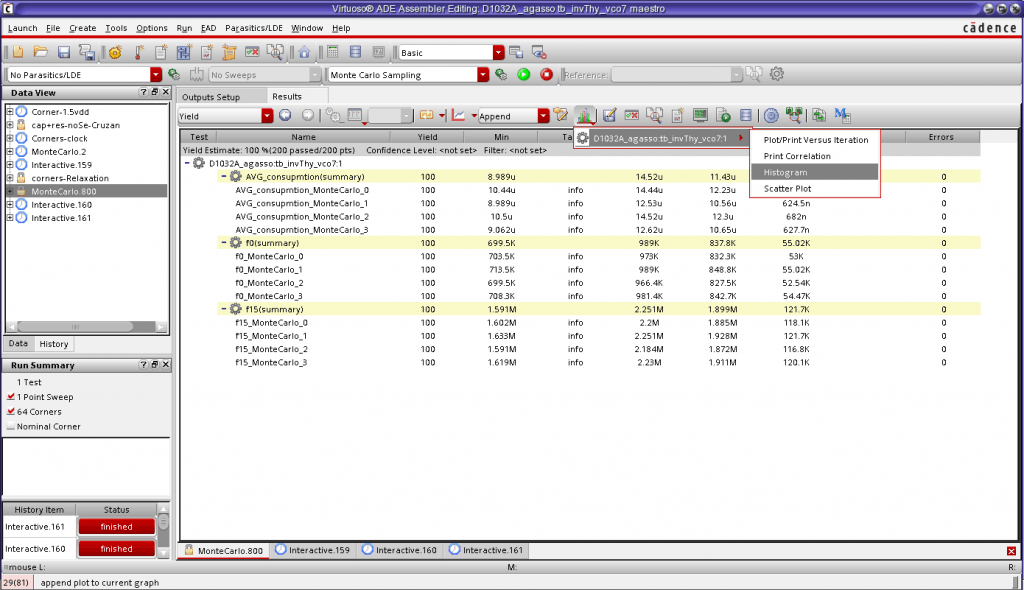Open the Launch menu
The height and width of the screenshot is (590, 1024).
click(22, 28)
